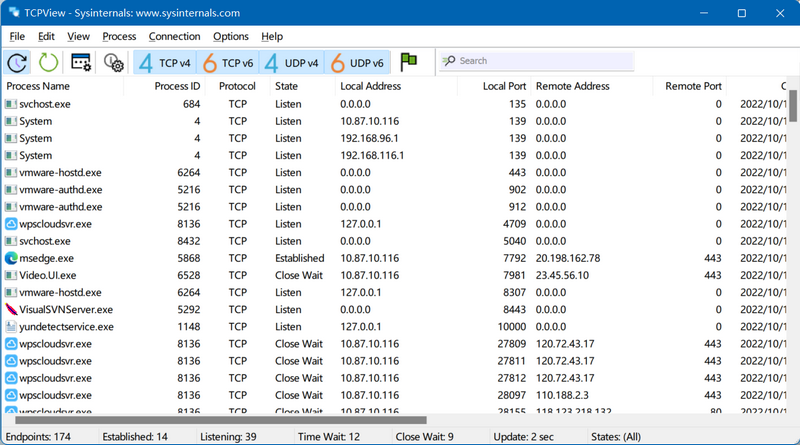Click cloud icon of wpscloudsvr.exe port 27812
800x445 pixels.
[11, 378]
